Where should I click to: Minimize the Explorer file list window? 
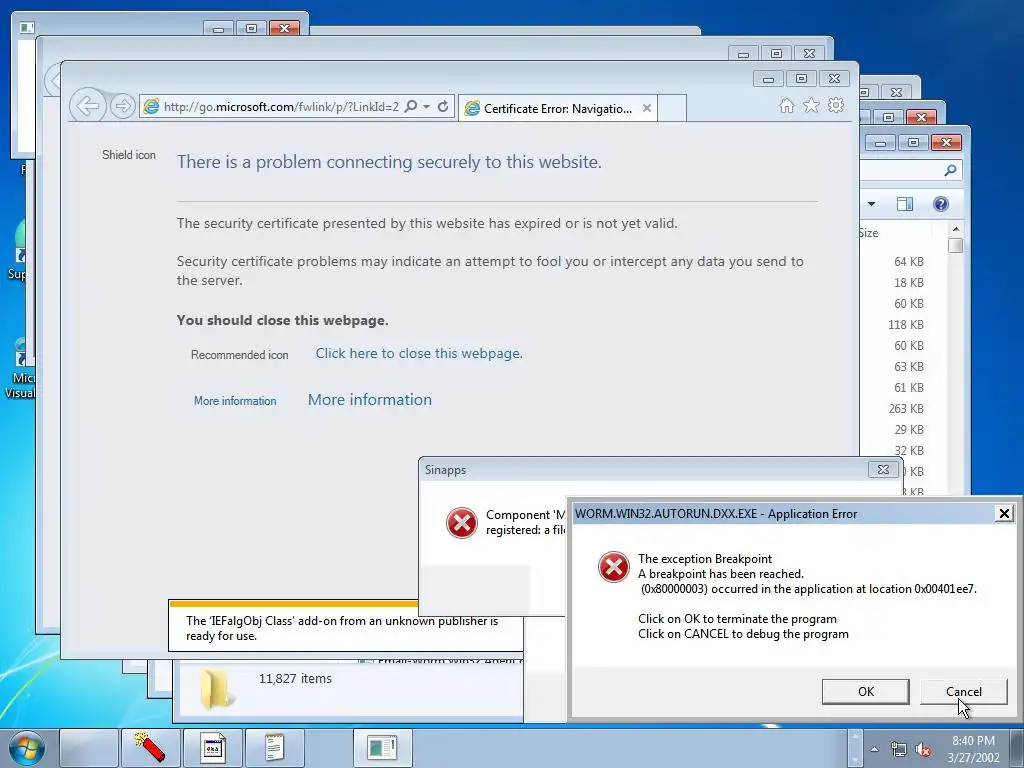coord(880,143)
